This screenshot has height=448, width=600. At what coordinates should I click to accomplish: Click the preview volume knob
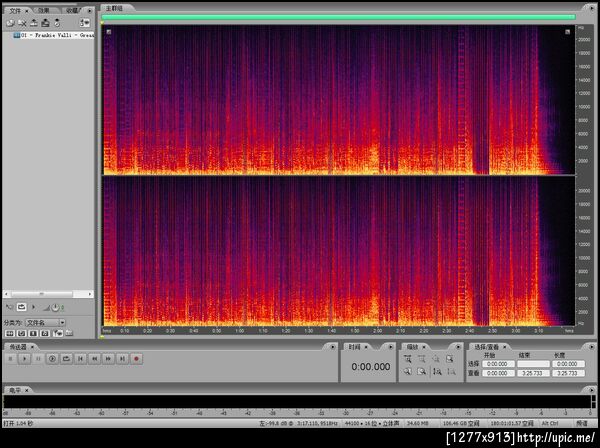55,307
